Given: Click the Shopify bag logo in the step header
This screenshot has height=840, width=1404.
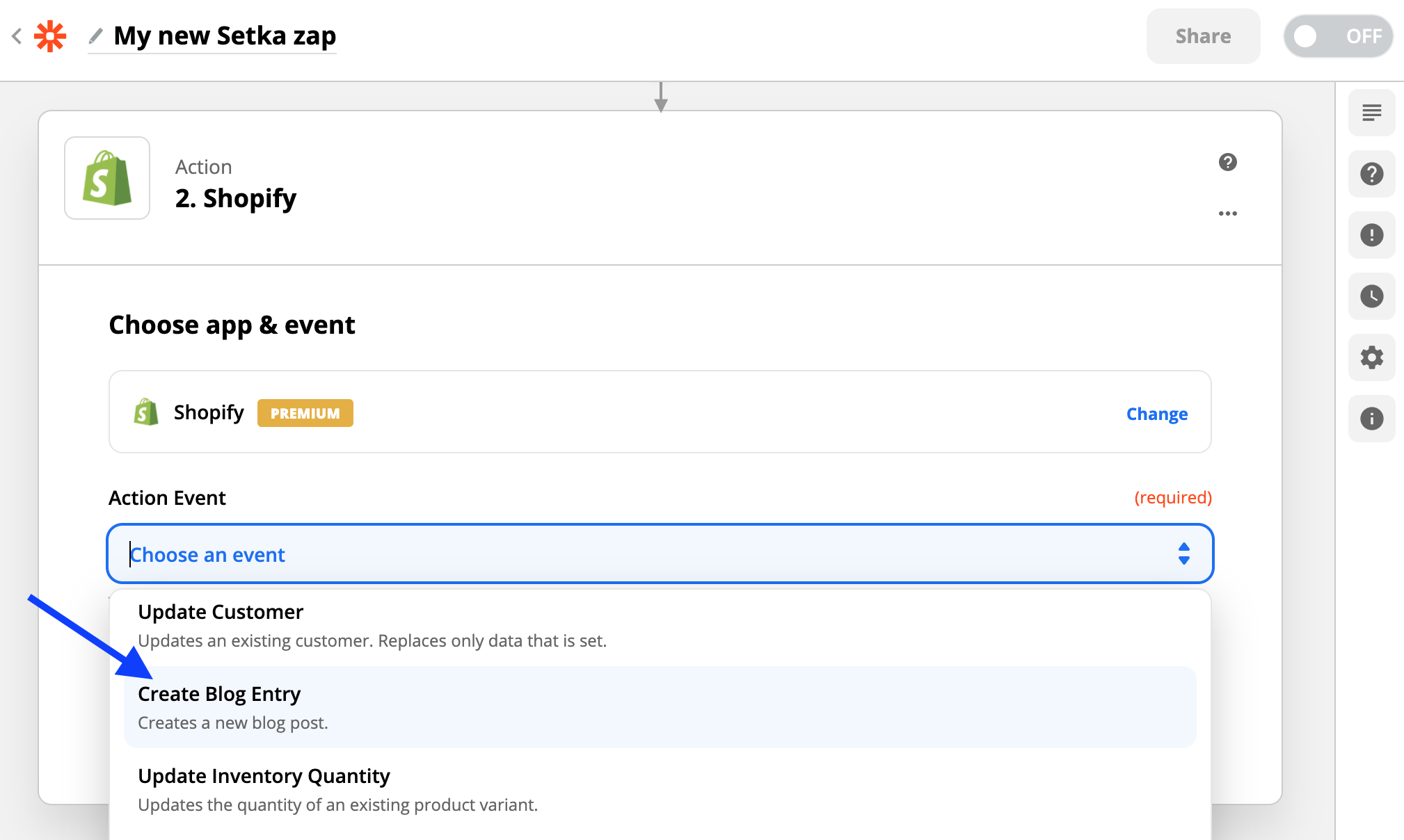Looking at the screenshot, I should click(107, 179).
